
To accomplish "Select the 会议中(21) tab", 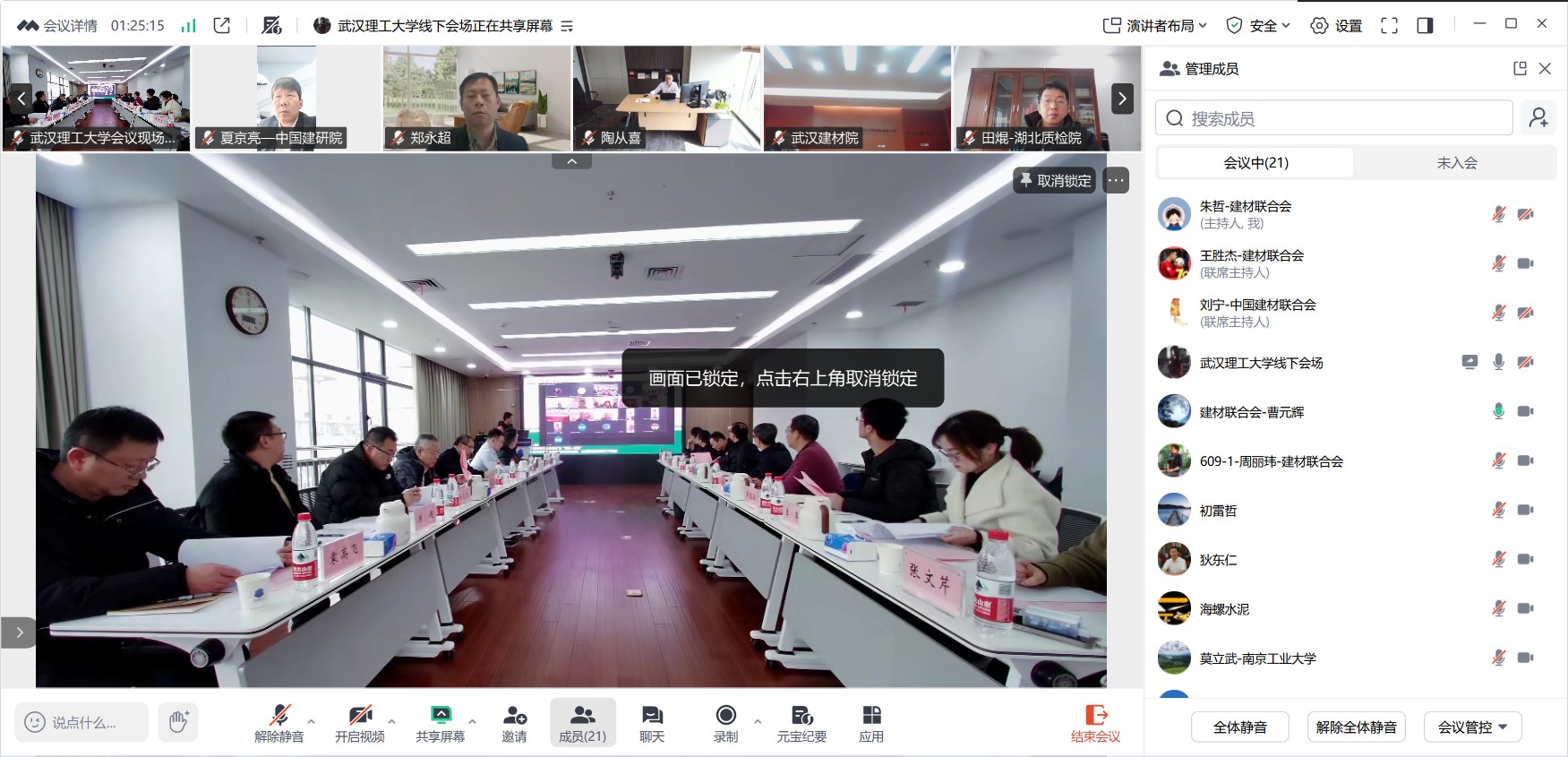I will pos(1255,162).
